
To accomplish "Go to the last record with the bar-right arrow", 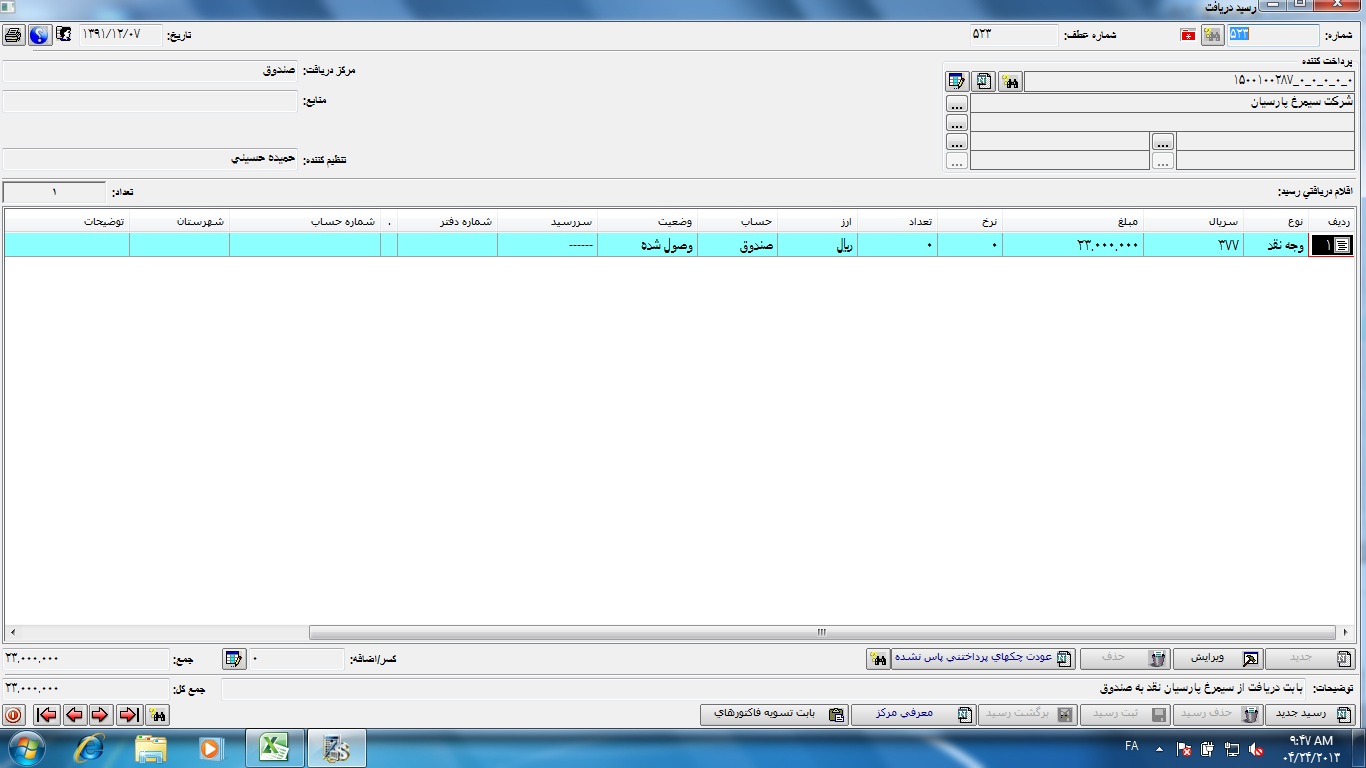I will 128,715.
